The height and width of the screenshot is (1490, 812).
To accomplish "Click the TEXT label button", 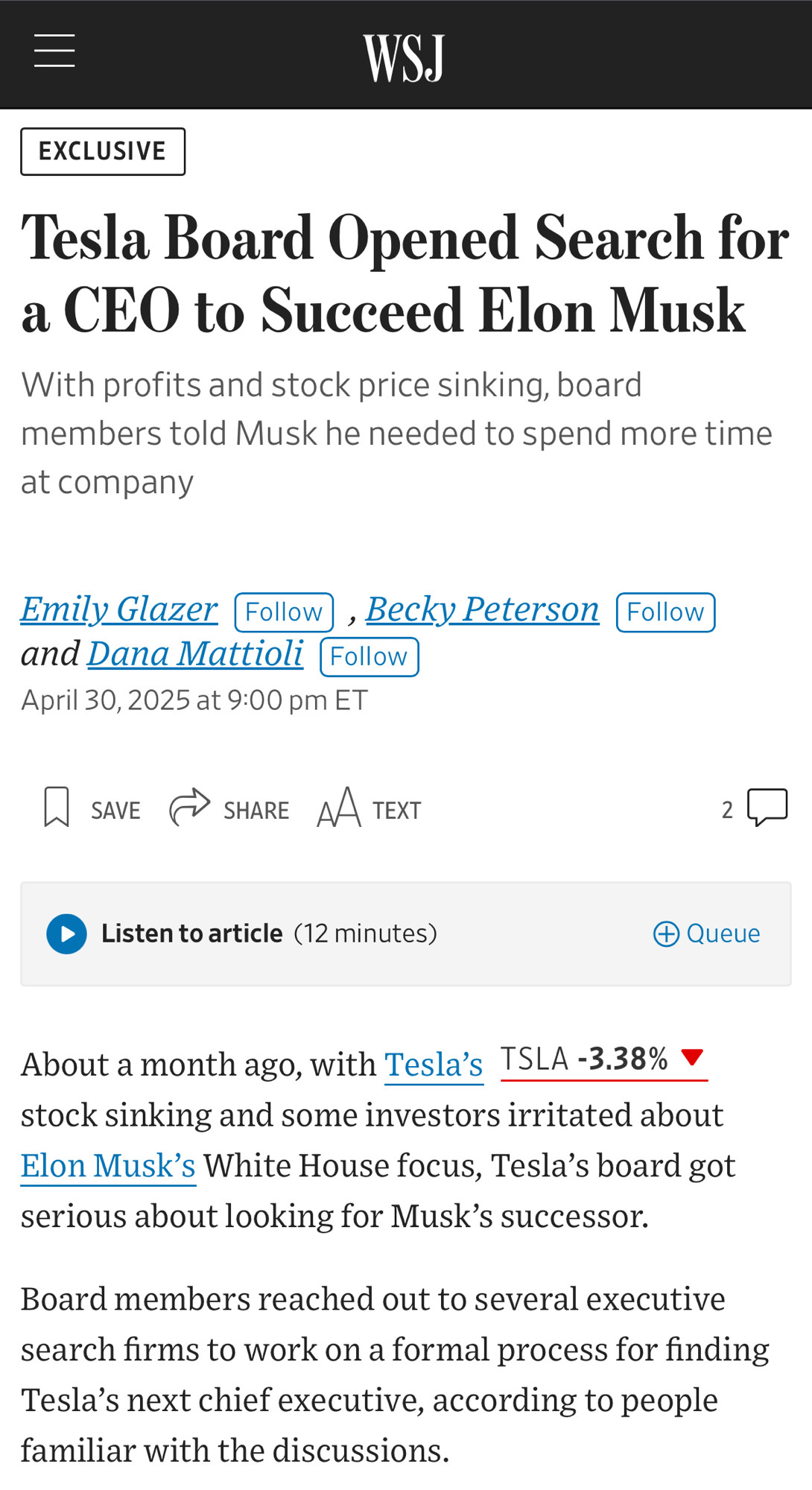I will pyautogui.click(x=396, y=811).
